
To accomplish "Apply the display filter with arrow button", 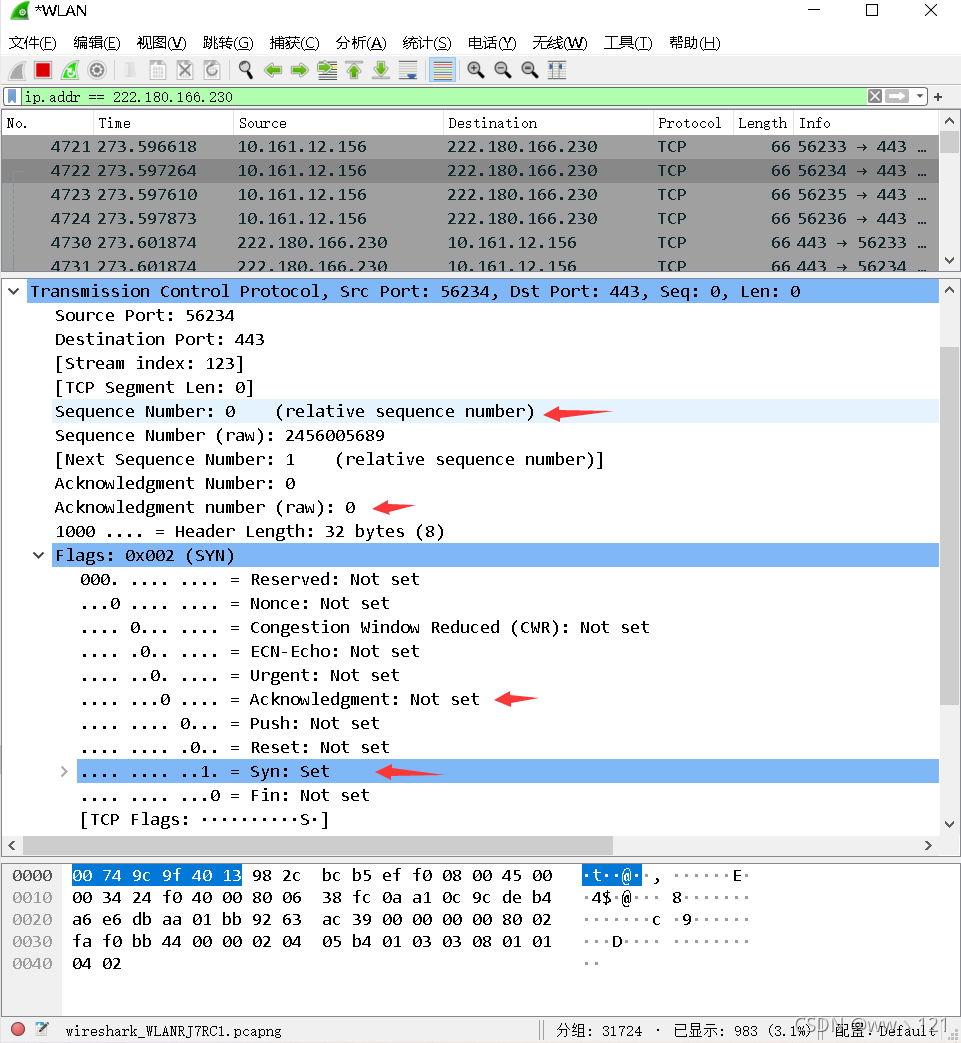I will click(897, 97).
